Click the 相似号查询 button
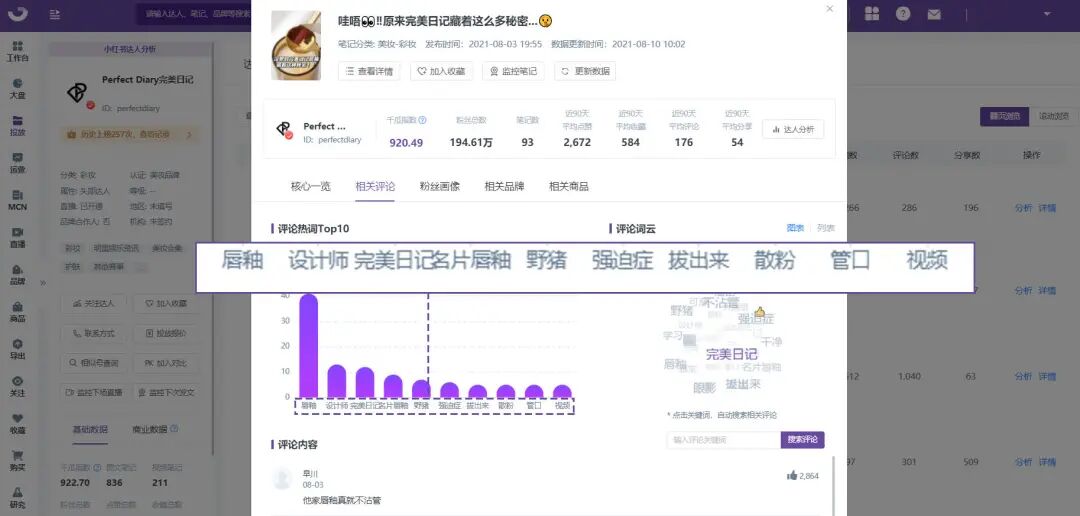The image size is (1080, 516). [x=94, y=363]
